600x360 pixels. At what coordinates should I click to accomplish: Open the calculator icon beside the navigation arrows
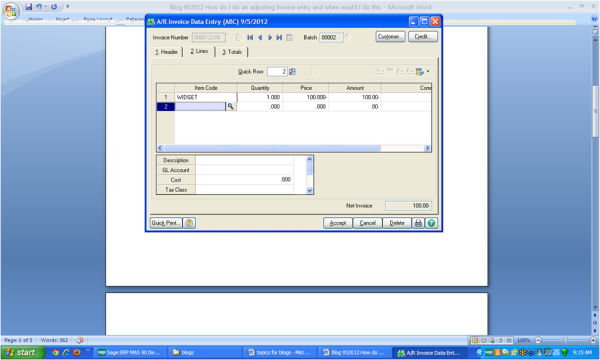[289, 37]
